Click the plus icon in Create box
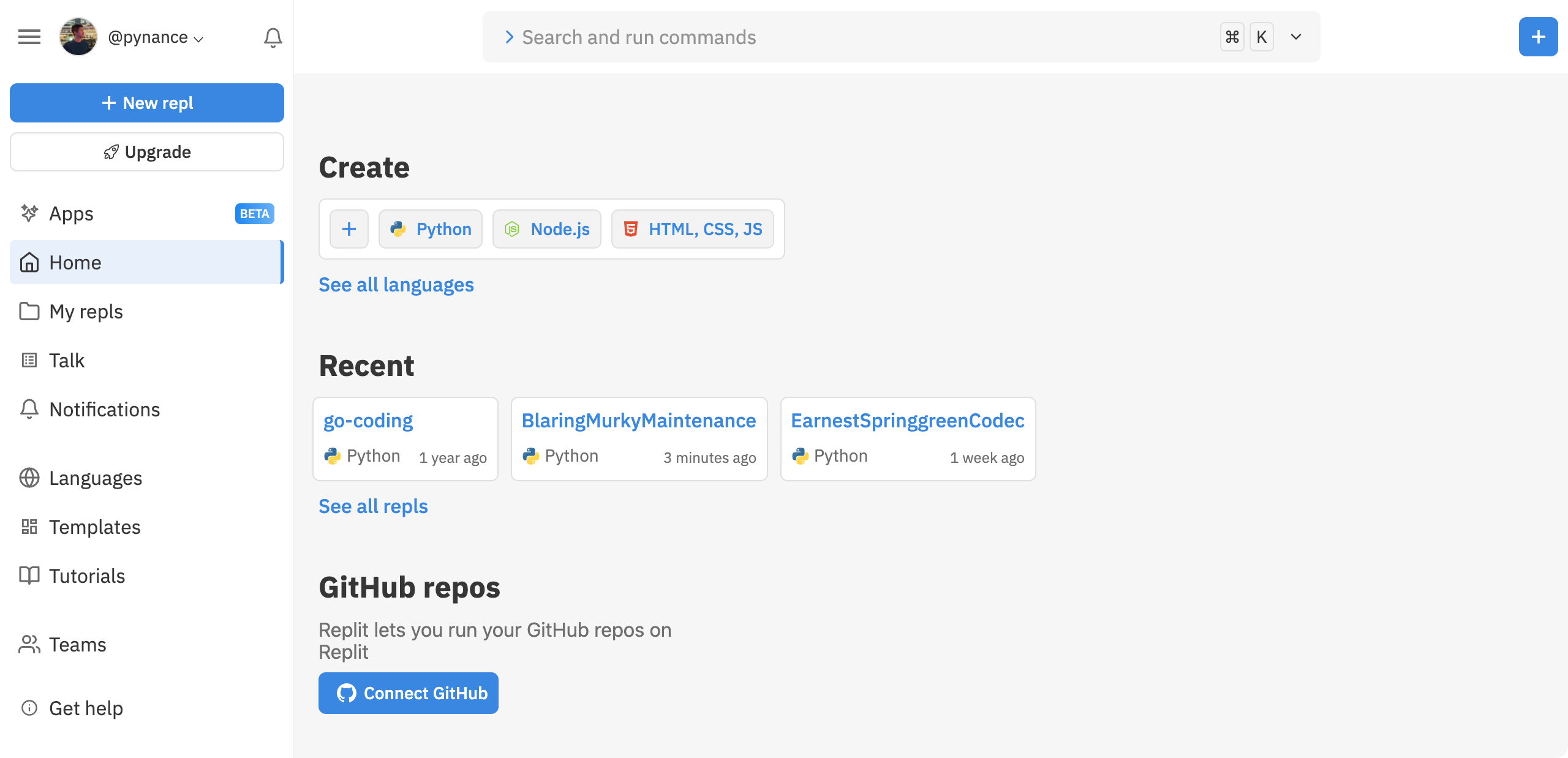Viewport: 1568px width, 758px height. coord(349,229)
